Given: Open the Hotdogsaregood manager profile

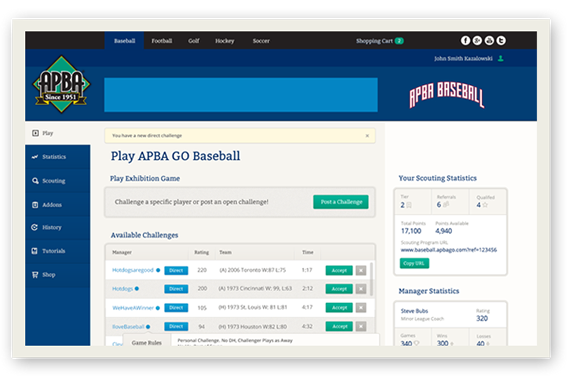Looking at the screenshot, I should (133, 270).
